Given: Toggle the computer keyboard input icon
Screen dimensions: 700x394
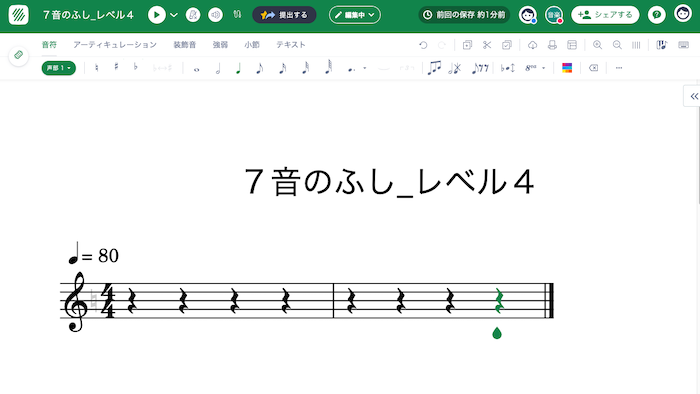Looking at the screenshot, I should [x=683, y=45].
